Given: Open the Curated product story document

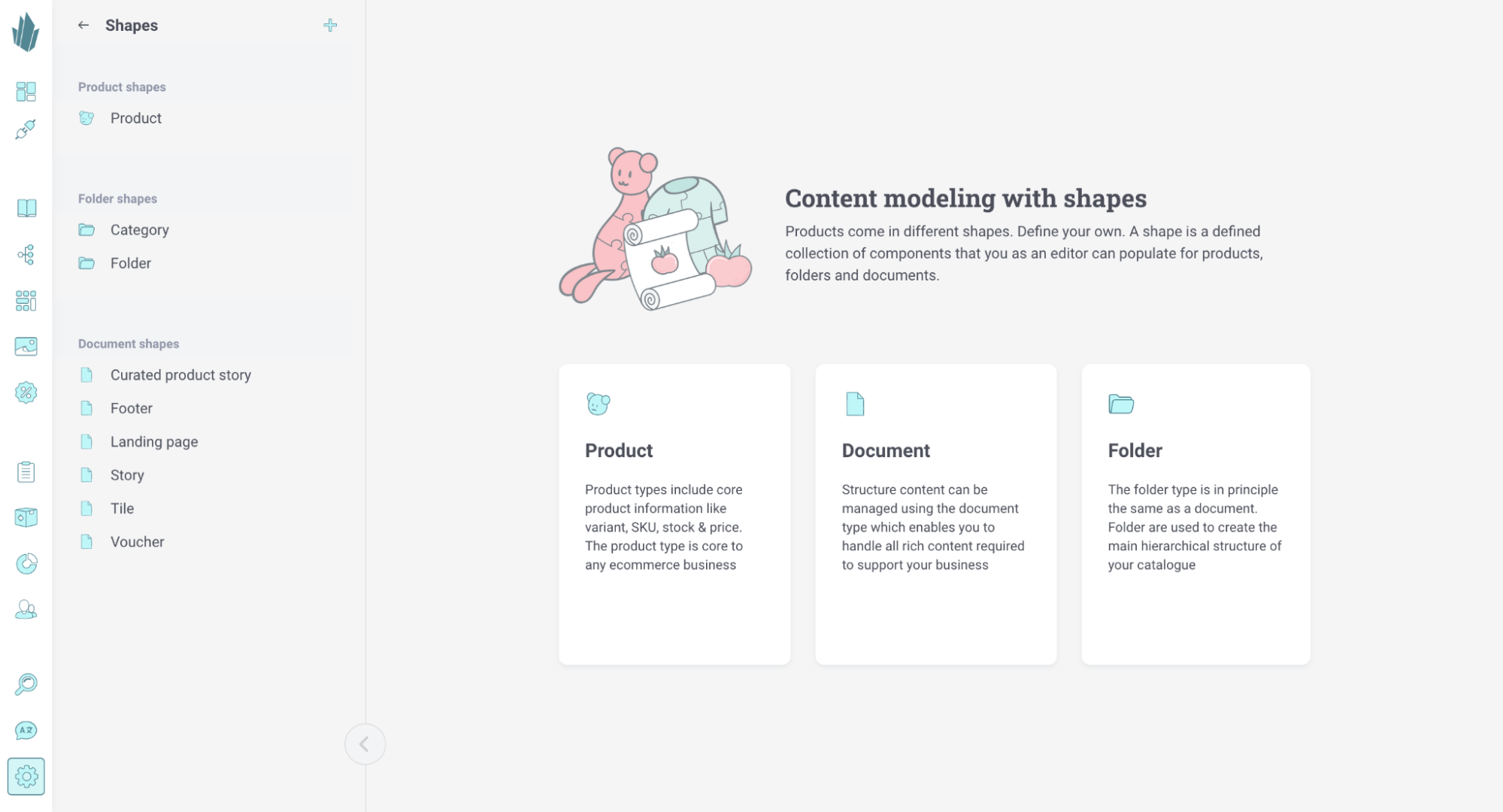Looking at the screenshot, I should [180, 375].
